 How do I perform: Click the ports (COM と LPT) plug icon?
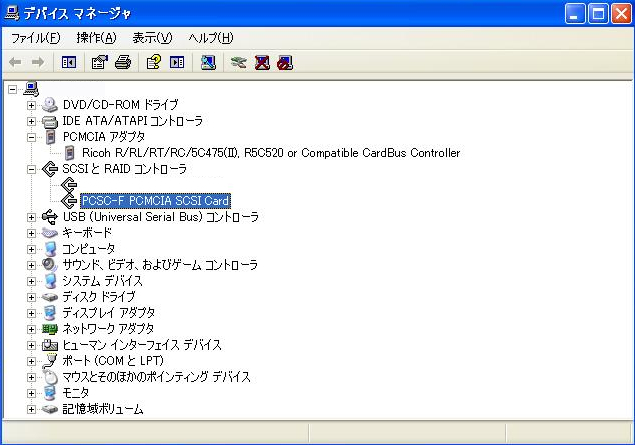click(x=50, y=361)
